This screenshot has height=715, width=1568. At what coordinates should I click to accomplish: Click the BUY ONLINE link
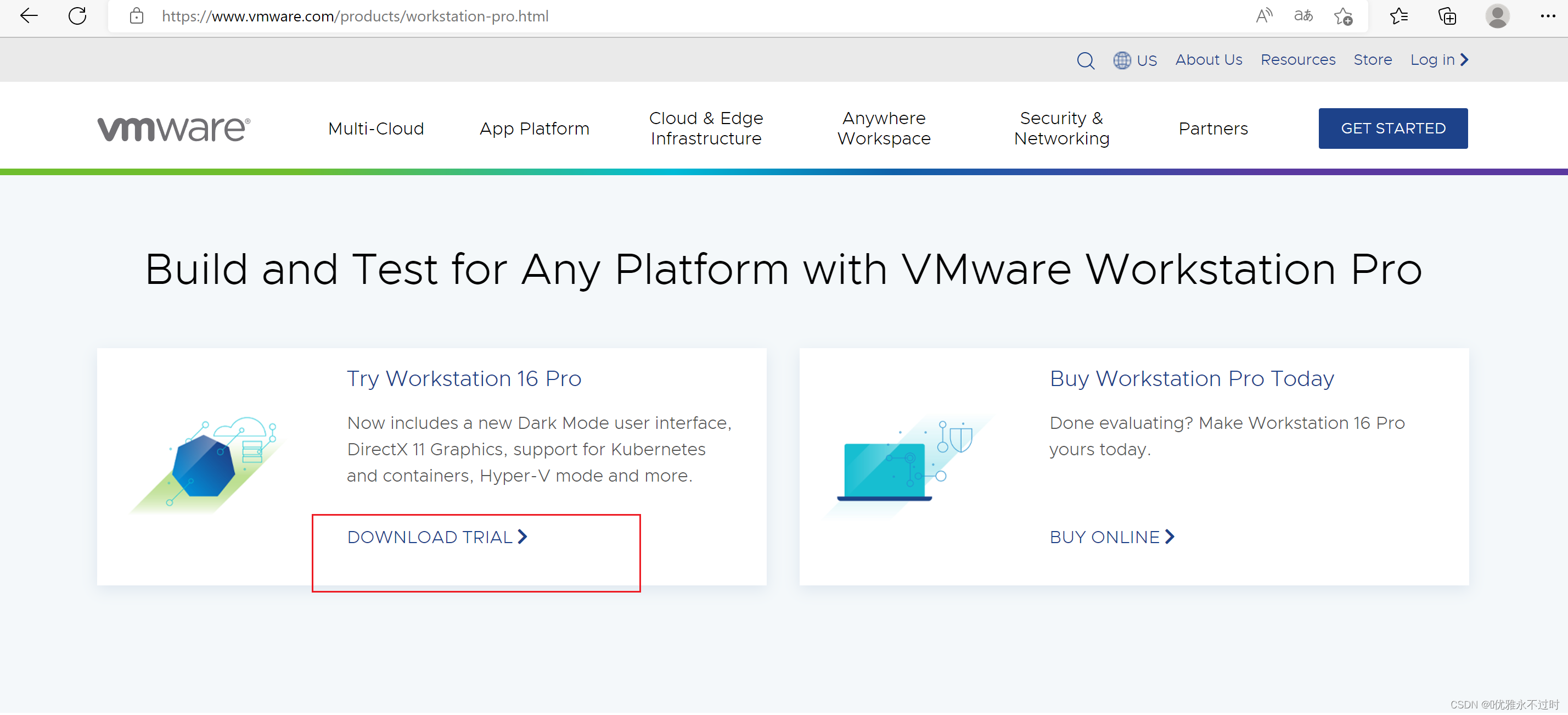[1111, 537]
